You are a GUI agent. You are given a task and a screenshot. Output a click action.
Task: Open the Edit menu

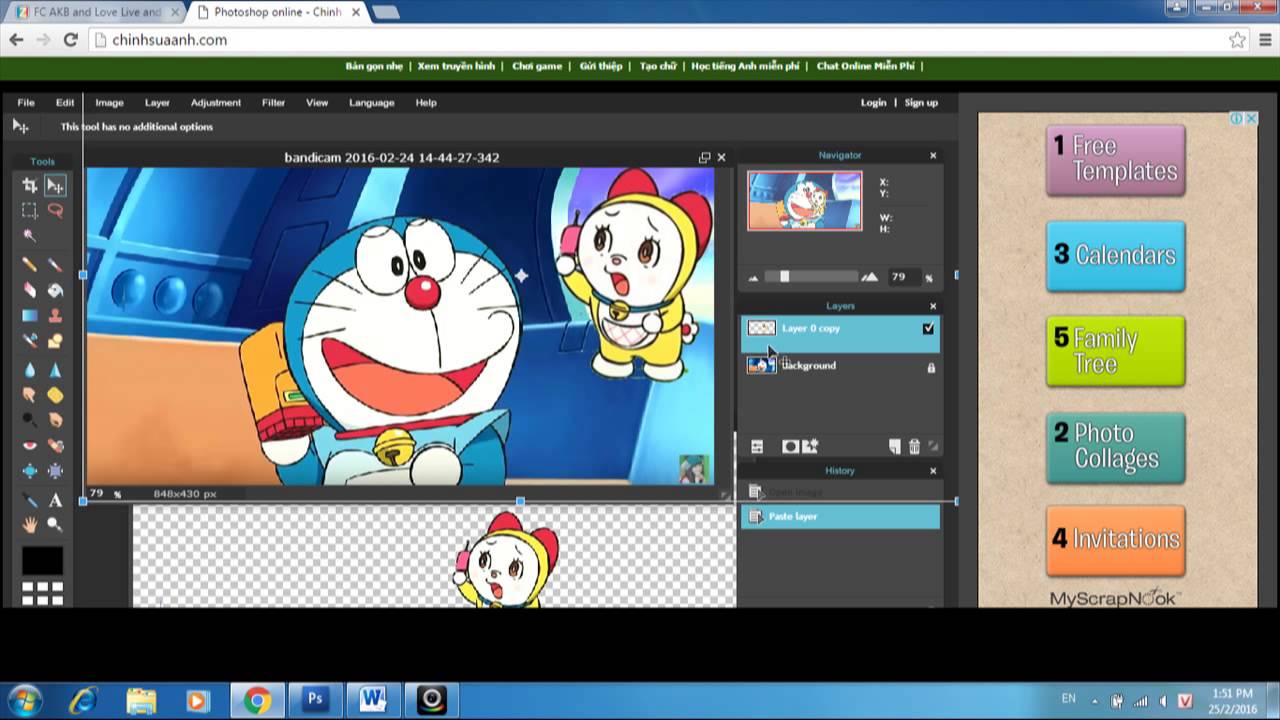click(65, 102)
